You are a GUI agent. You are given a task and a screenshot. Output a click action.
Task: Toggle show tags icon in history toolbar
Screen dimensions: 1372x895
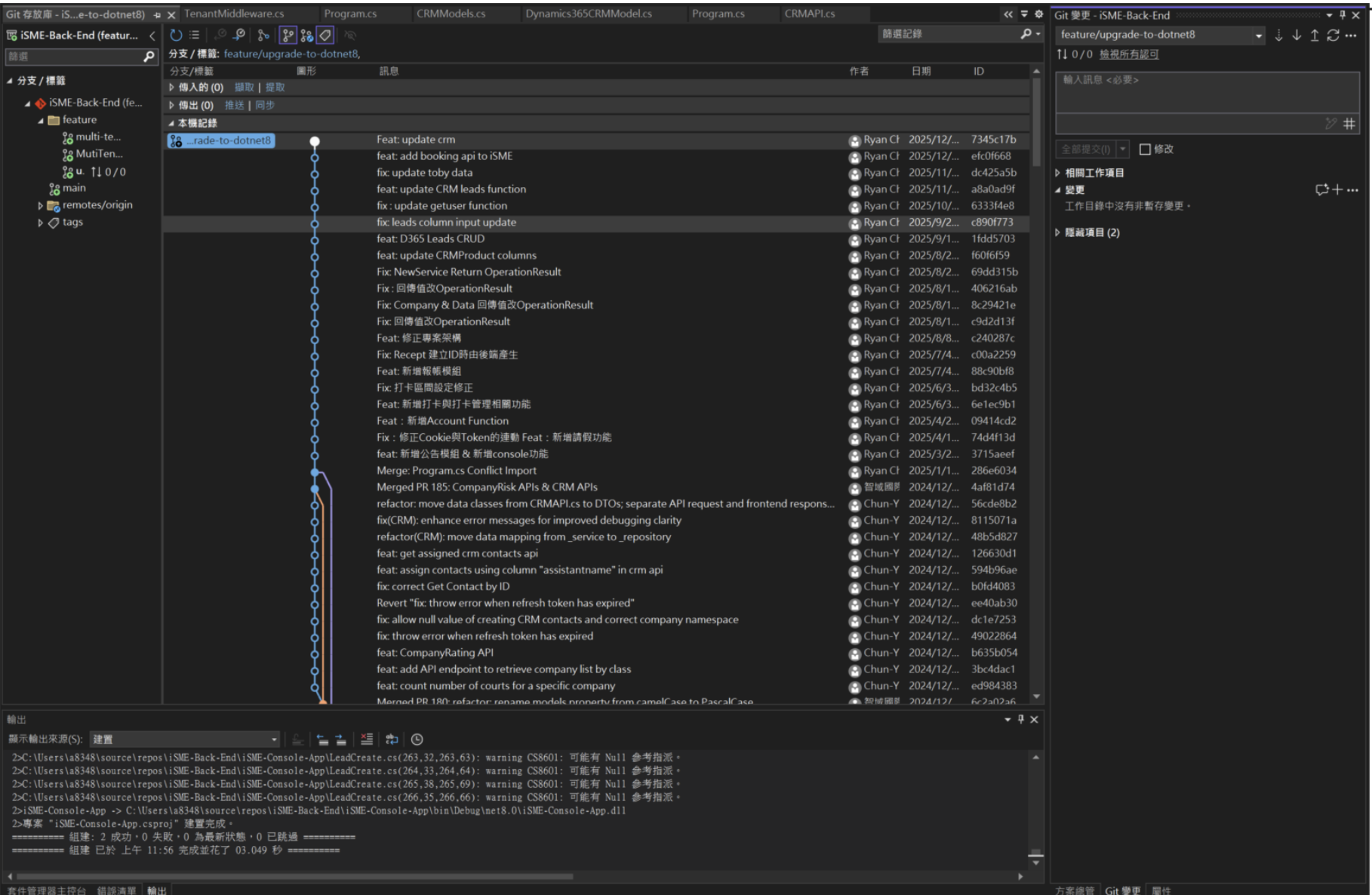pyautogui.click(x=325, y=35)
